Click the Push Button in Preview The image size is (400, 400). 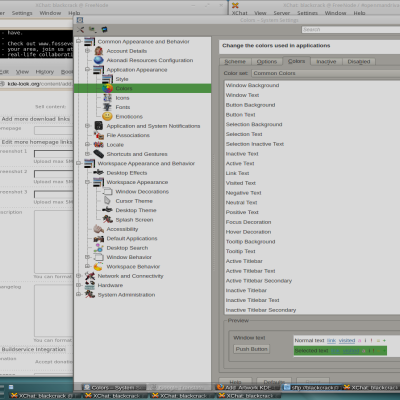252,349
